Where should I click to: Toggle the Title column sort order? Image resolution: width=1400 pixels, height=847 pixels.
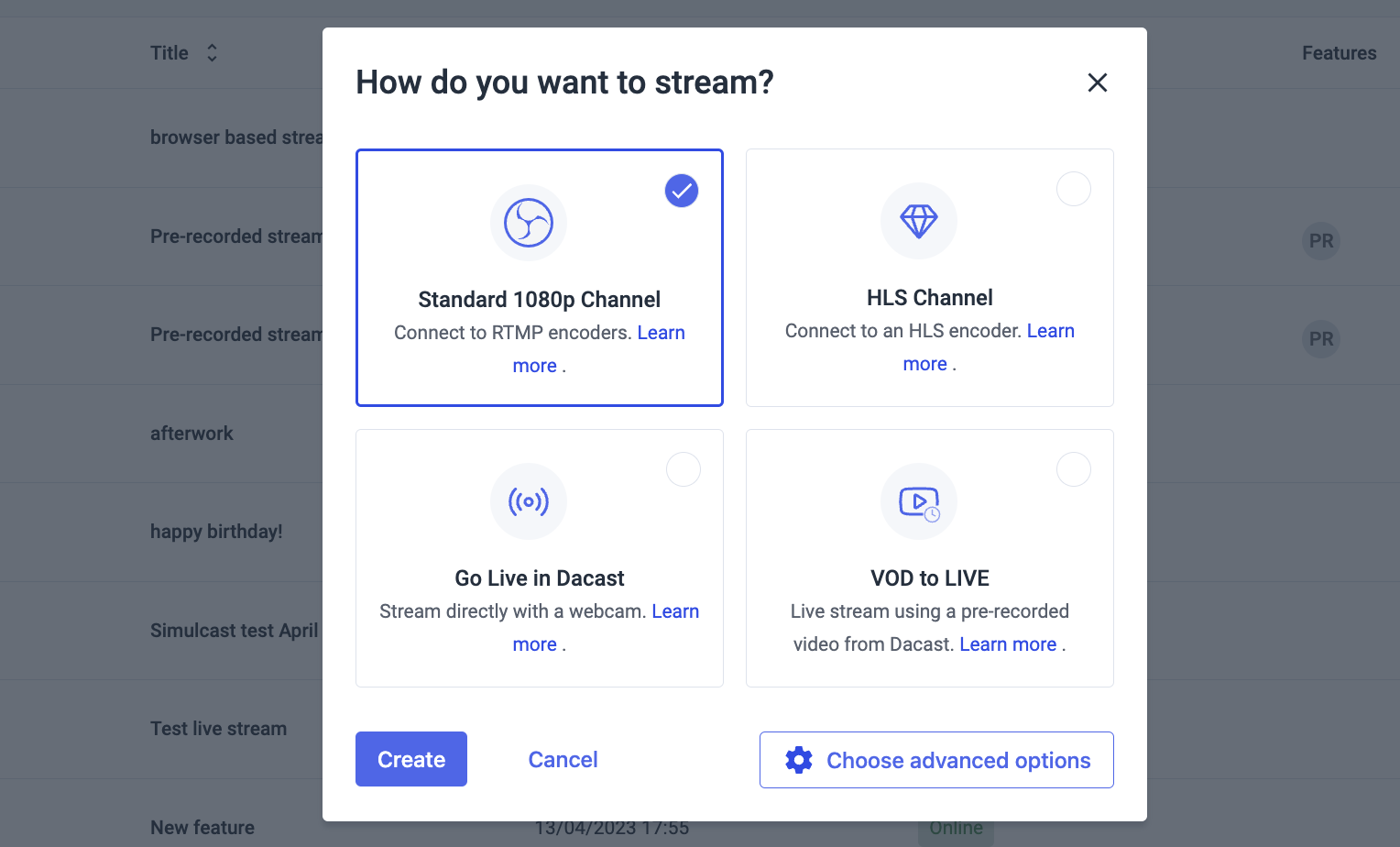pos(212,52)
